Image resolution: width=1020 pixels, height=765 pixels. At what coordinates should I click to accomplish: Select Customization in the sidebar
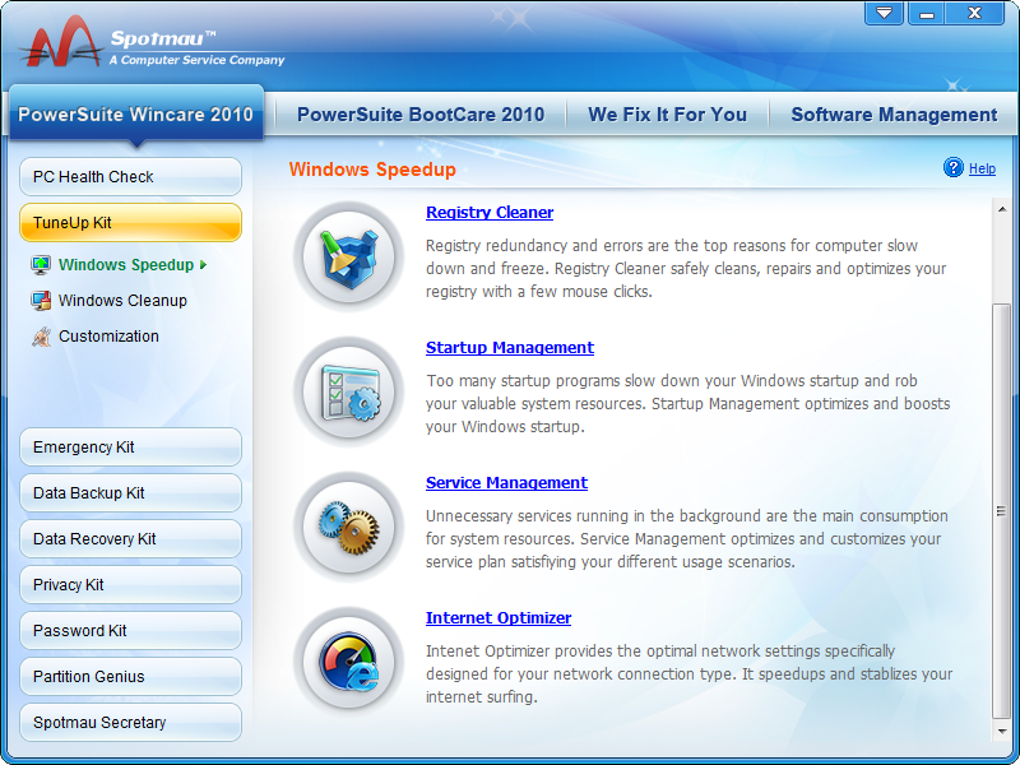[x=109, y=336]
